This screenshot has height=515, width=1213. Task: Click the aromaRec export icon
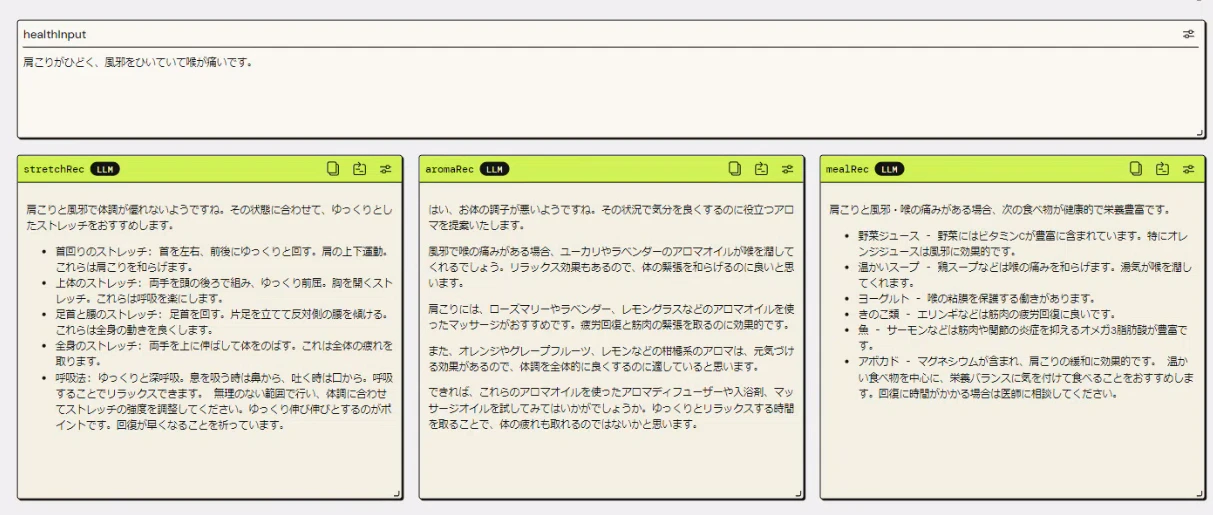tap(762, 169)
